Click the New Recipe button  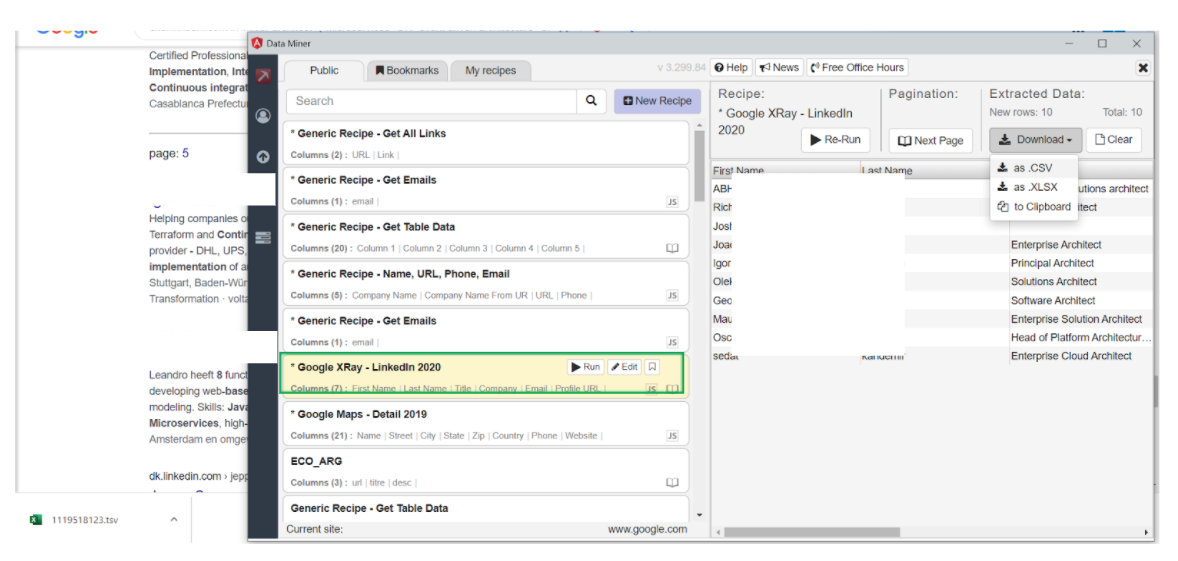(x=657, y=101)
